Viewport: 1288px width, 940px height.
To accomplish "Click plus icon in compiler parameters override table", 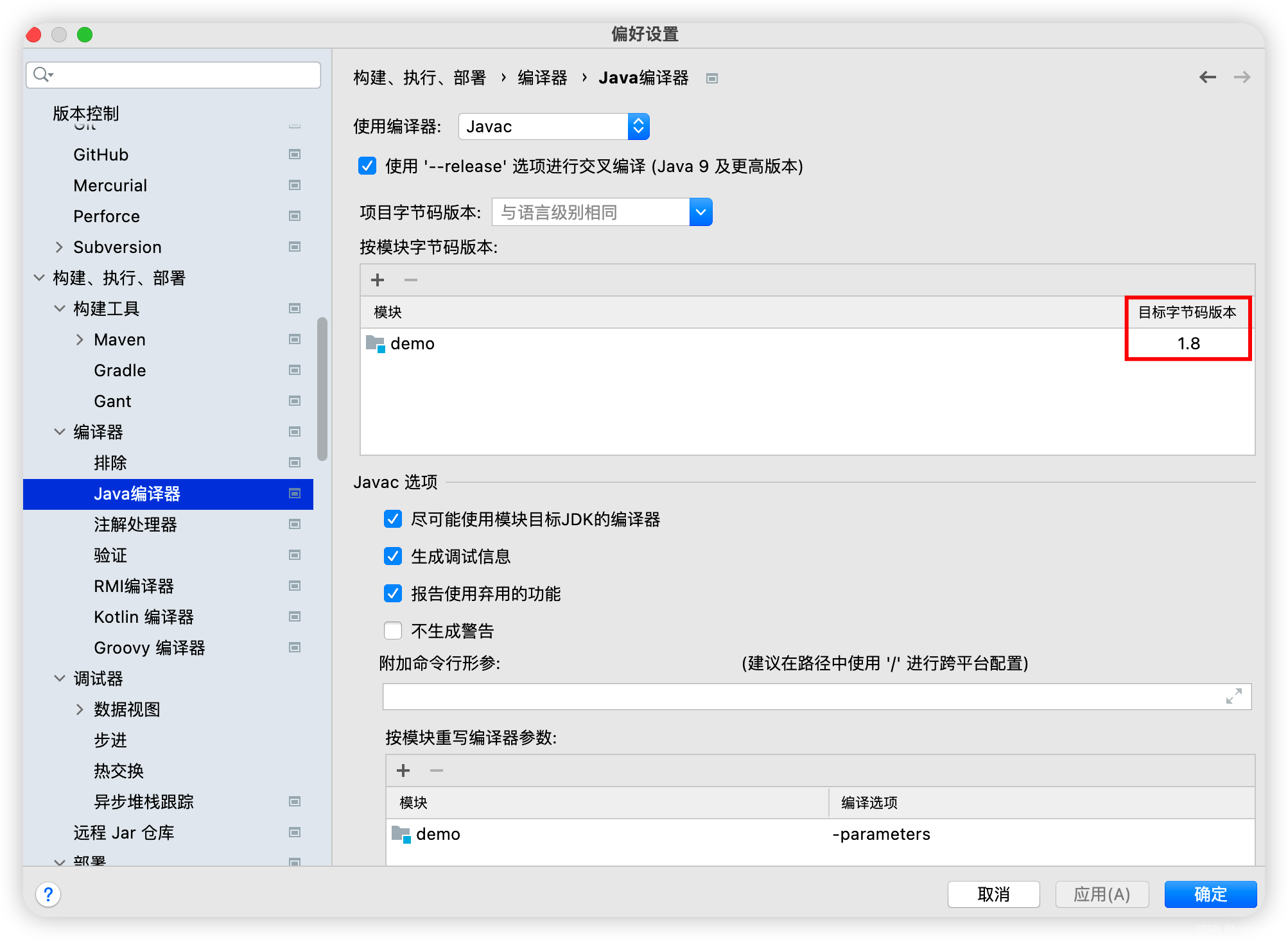I will pyautogui.click(x=403, y=770).
